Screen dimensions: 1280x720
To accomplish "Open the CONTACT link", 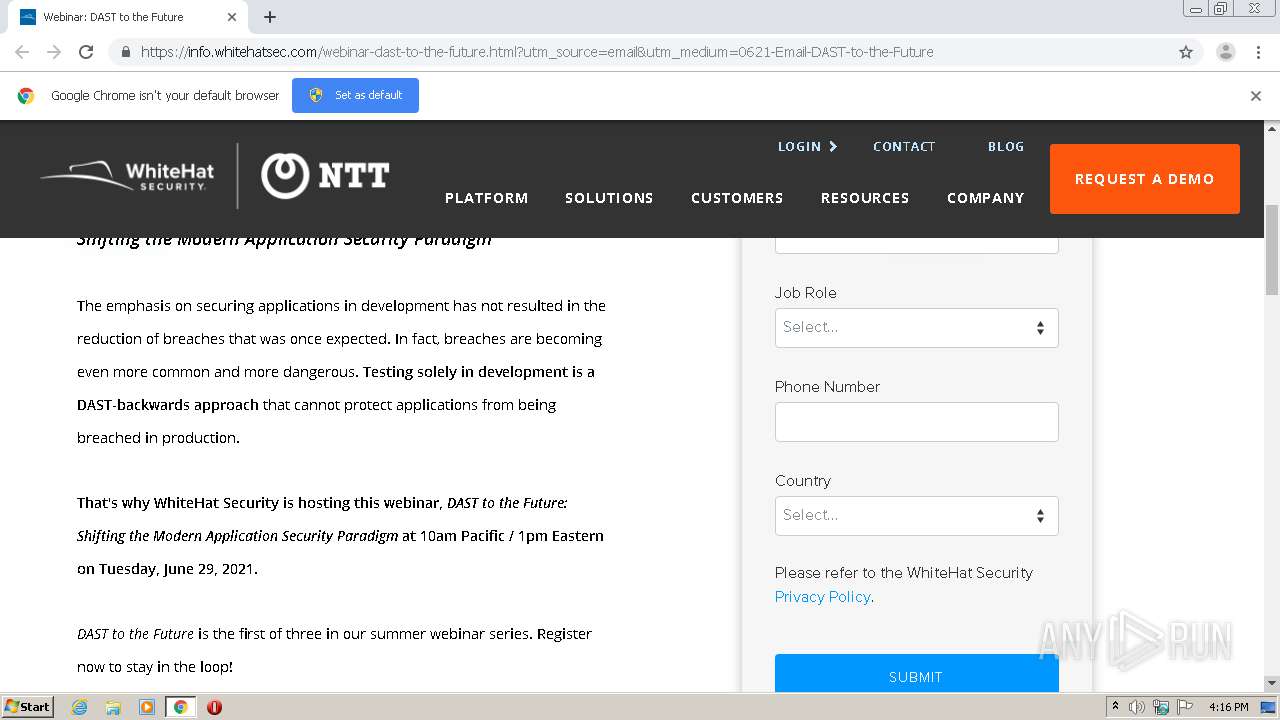I will pyautogui.click(x=904, y=146).
